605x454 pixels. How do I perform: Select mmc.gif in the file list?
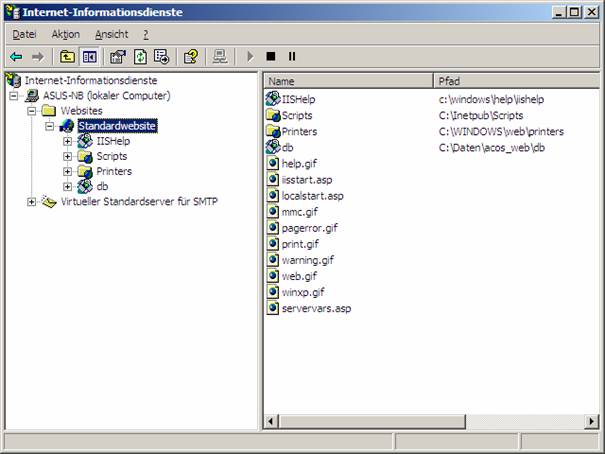pos(300,212)
